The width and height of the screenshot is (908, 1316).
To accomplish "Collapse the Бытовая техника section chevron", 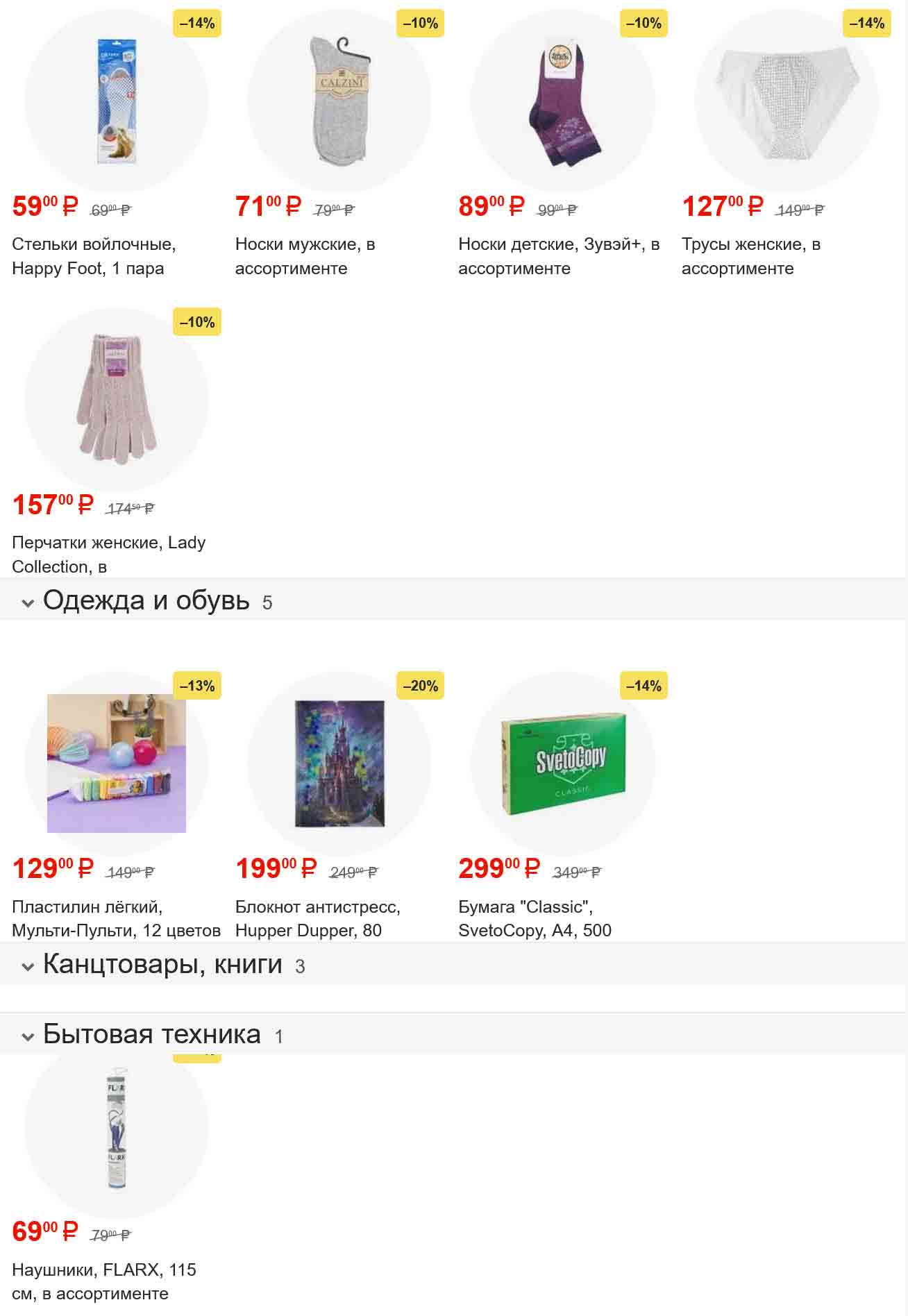I will pos(28,1036).
